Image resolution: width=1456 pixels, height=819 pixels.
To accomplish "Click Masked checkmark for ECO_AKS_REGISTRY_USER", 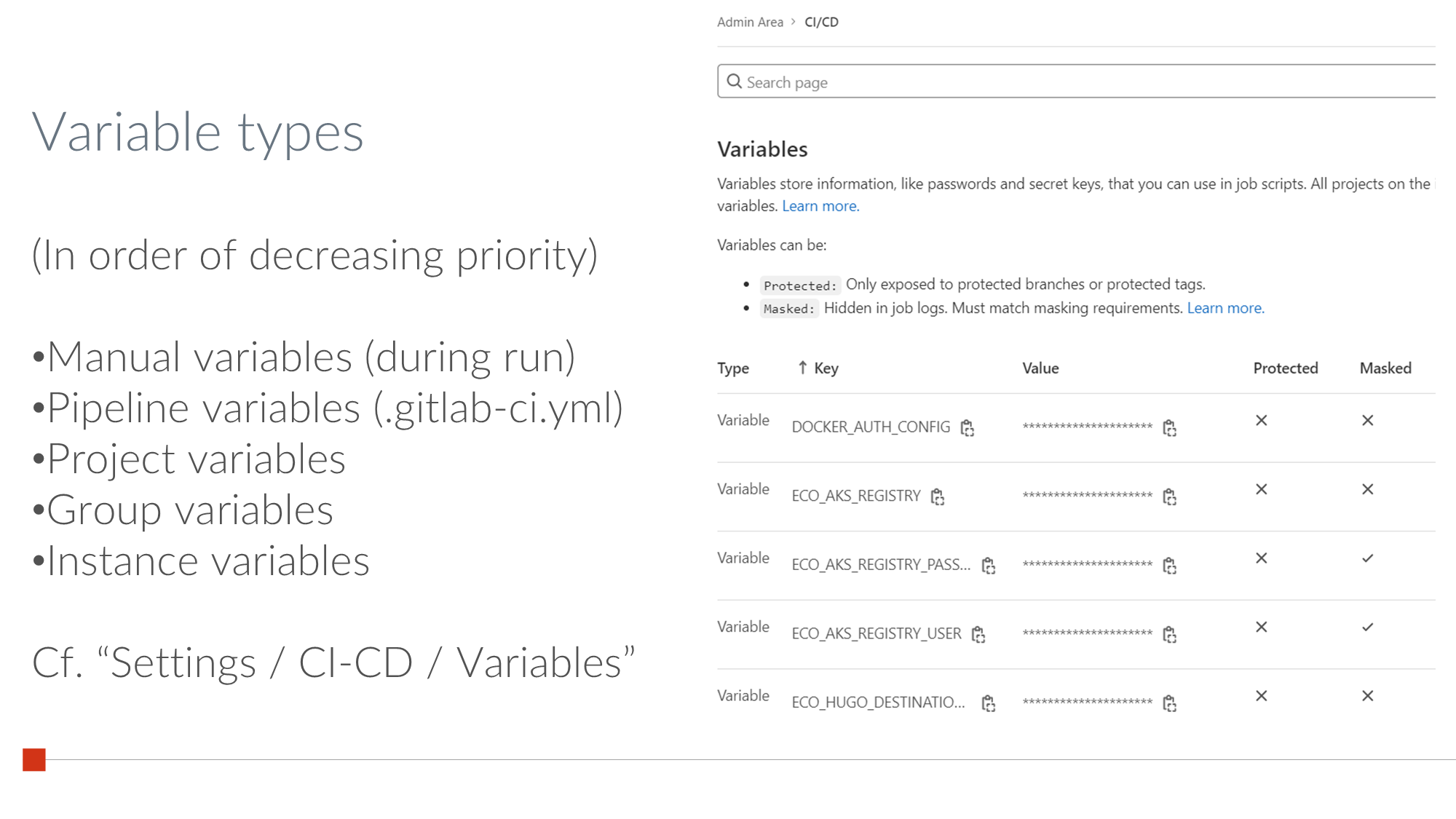I will coord(1367,627).
